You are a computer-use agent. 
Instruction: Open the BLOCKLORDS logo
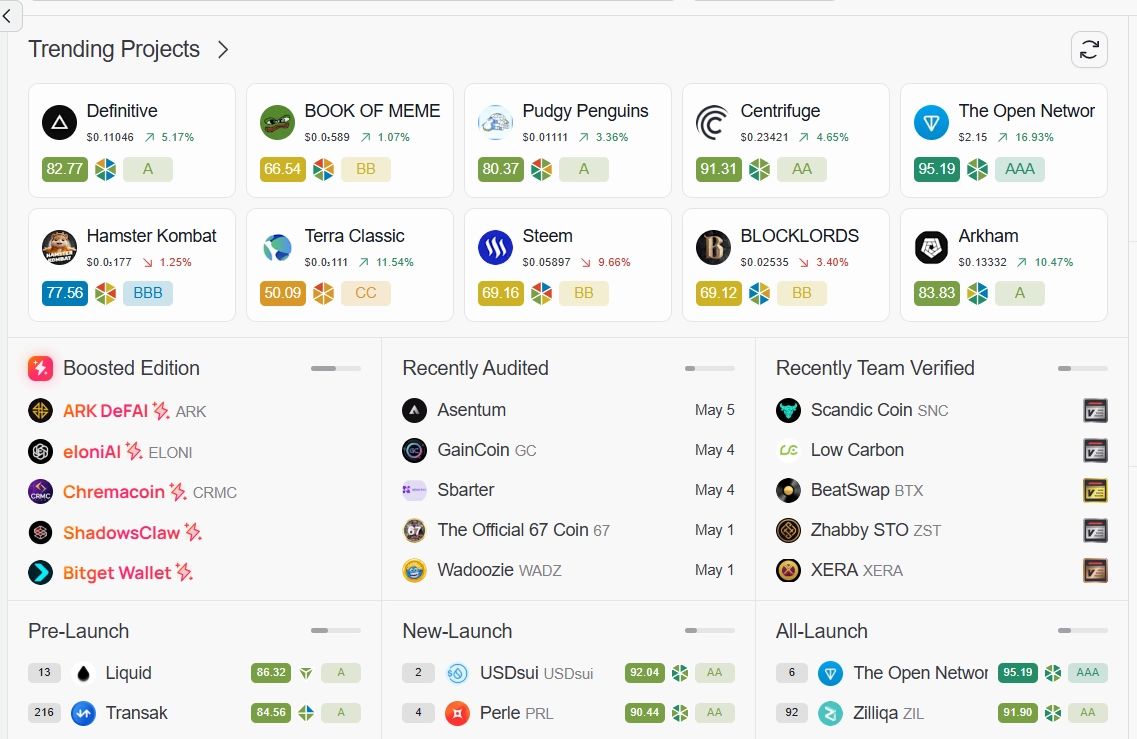pos(714,247)
